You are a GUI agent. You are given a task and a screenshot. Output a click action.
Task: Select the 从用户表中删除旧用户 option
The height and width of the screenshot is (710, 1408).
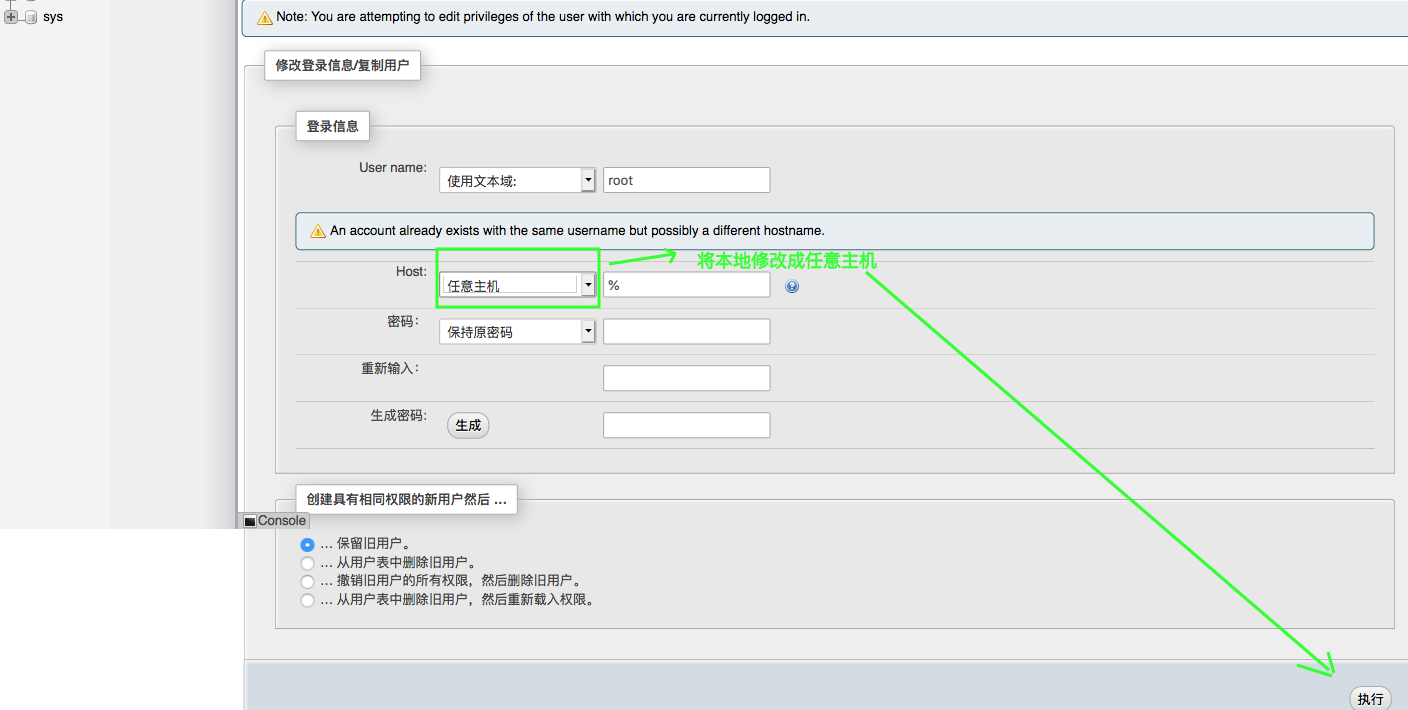pyautogui.click(x=308, y=562)
